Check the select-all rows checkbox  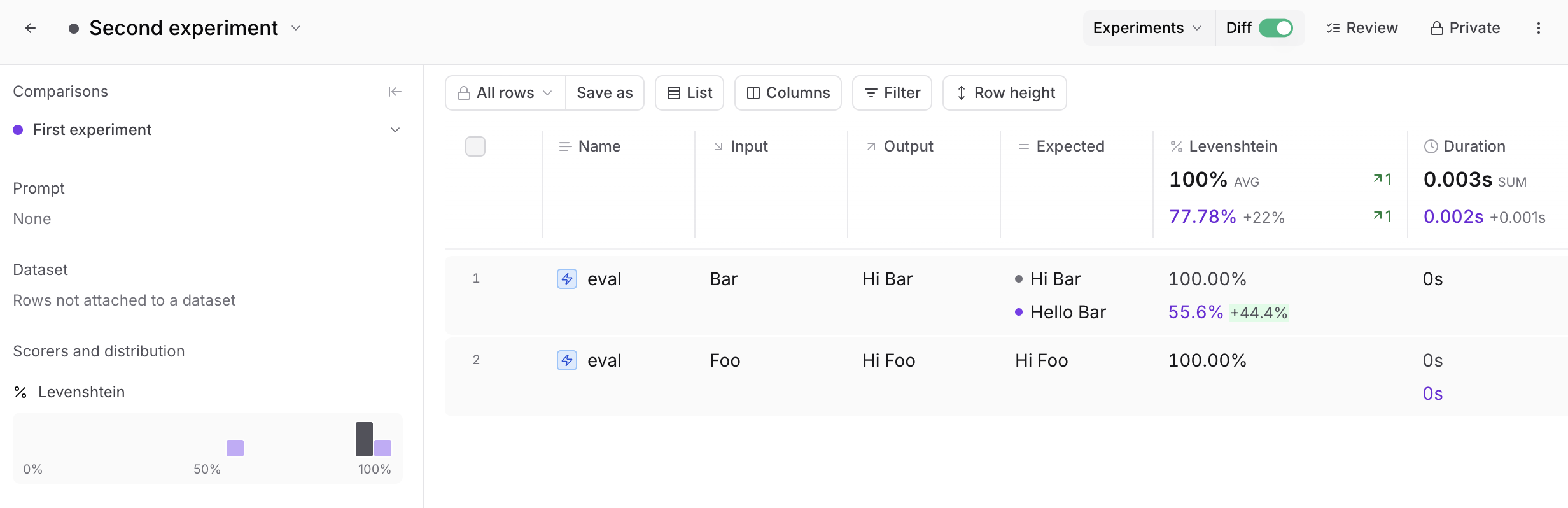475,146
